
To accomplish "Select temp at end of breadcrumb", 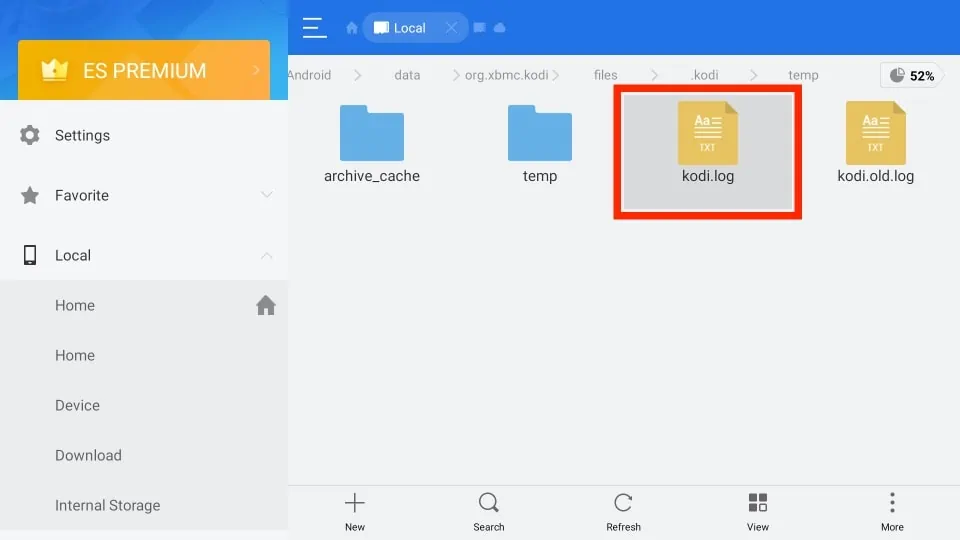I will coord(803,75).
